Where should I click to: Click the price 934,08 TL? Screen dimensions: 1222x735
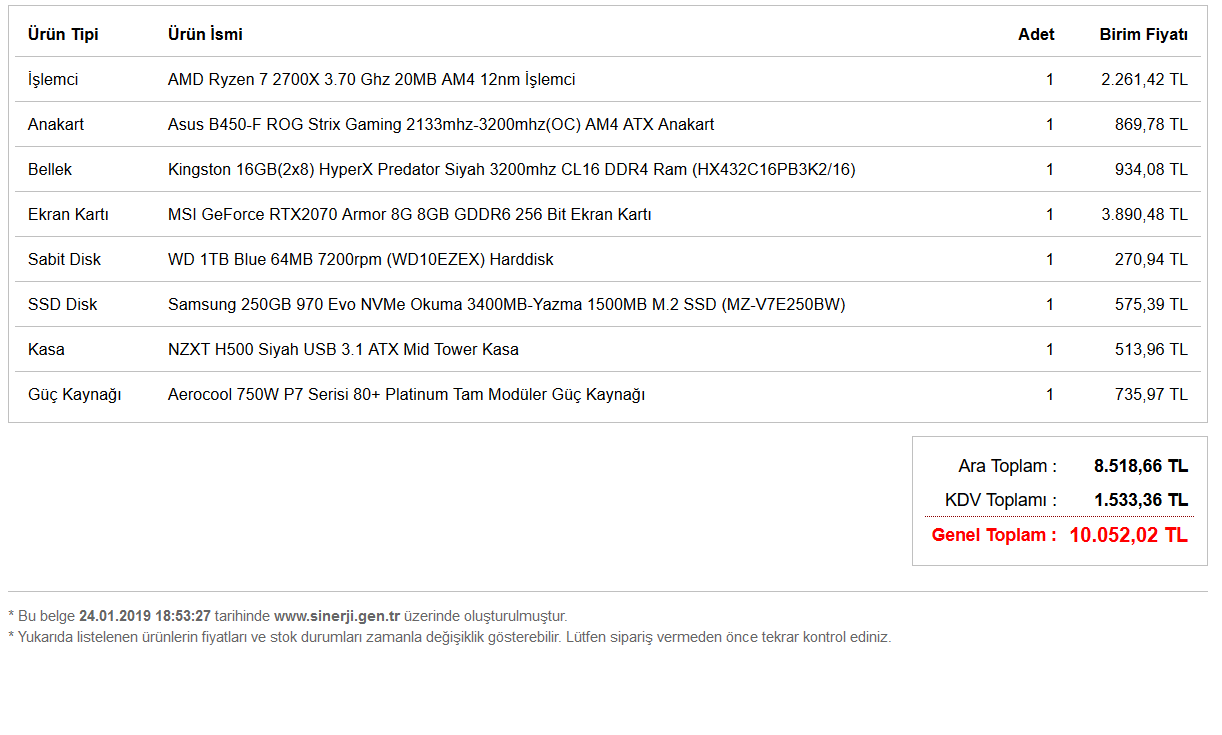point(1152,169)
